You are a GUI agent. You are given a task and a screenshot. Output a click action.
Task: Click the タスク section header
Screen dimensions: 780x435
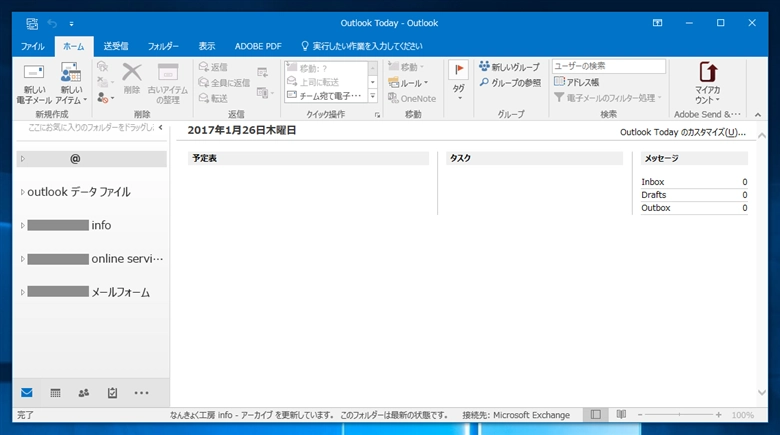534,158
